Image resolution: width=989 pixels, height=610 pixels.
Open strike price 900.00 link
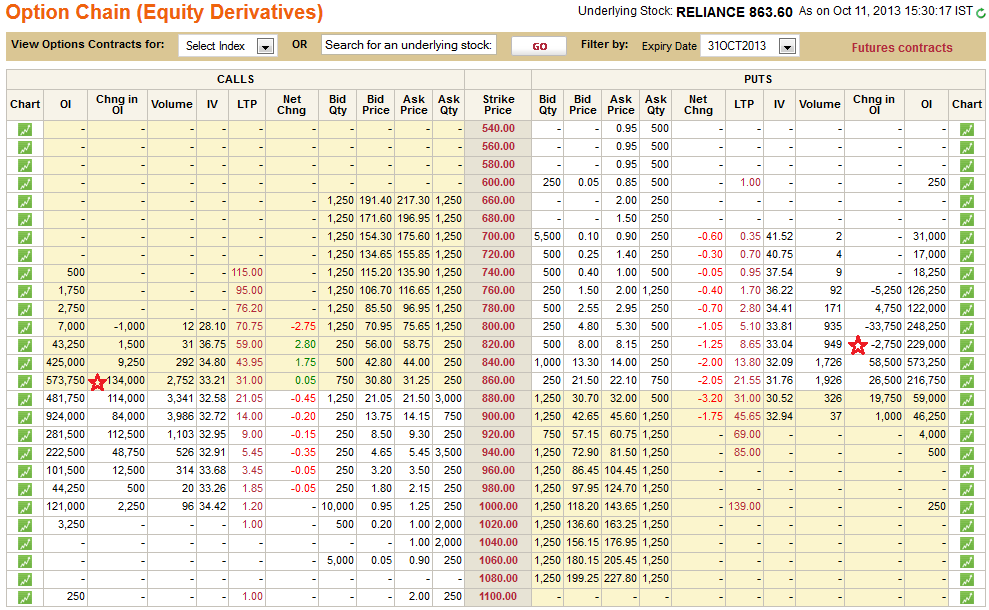(498, 416)
